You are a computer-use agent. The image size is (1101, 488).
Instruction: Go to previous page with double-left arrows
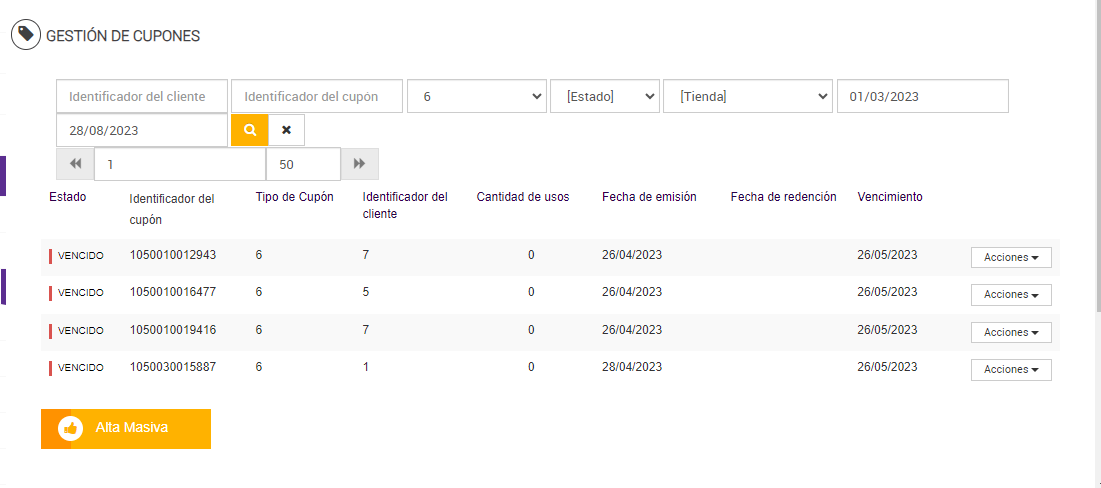(x=75, y=164)
